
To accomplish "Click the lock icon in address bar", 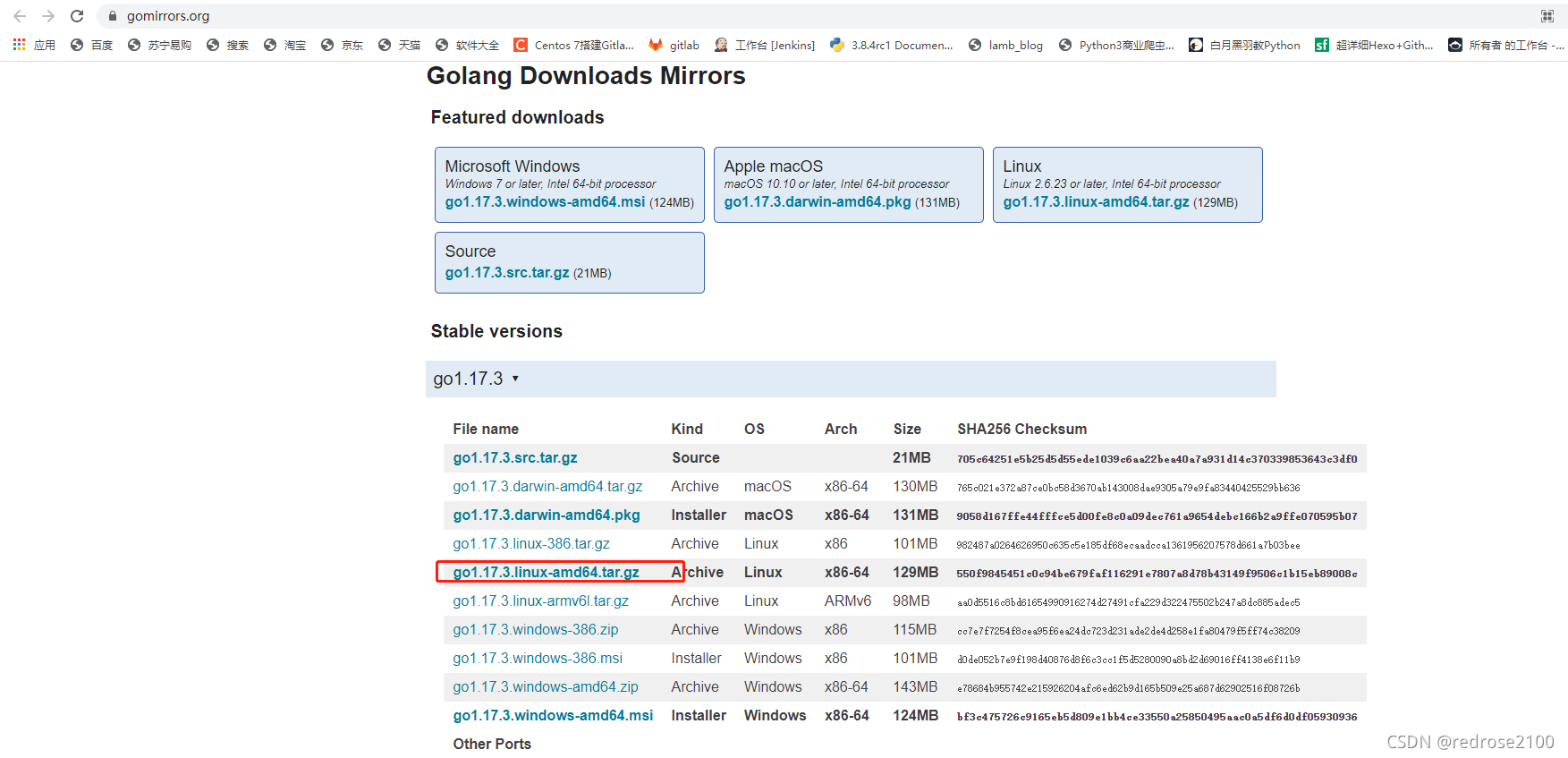I will (x=112, y=16).
